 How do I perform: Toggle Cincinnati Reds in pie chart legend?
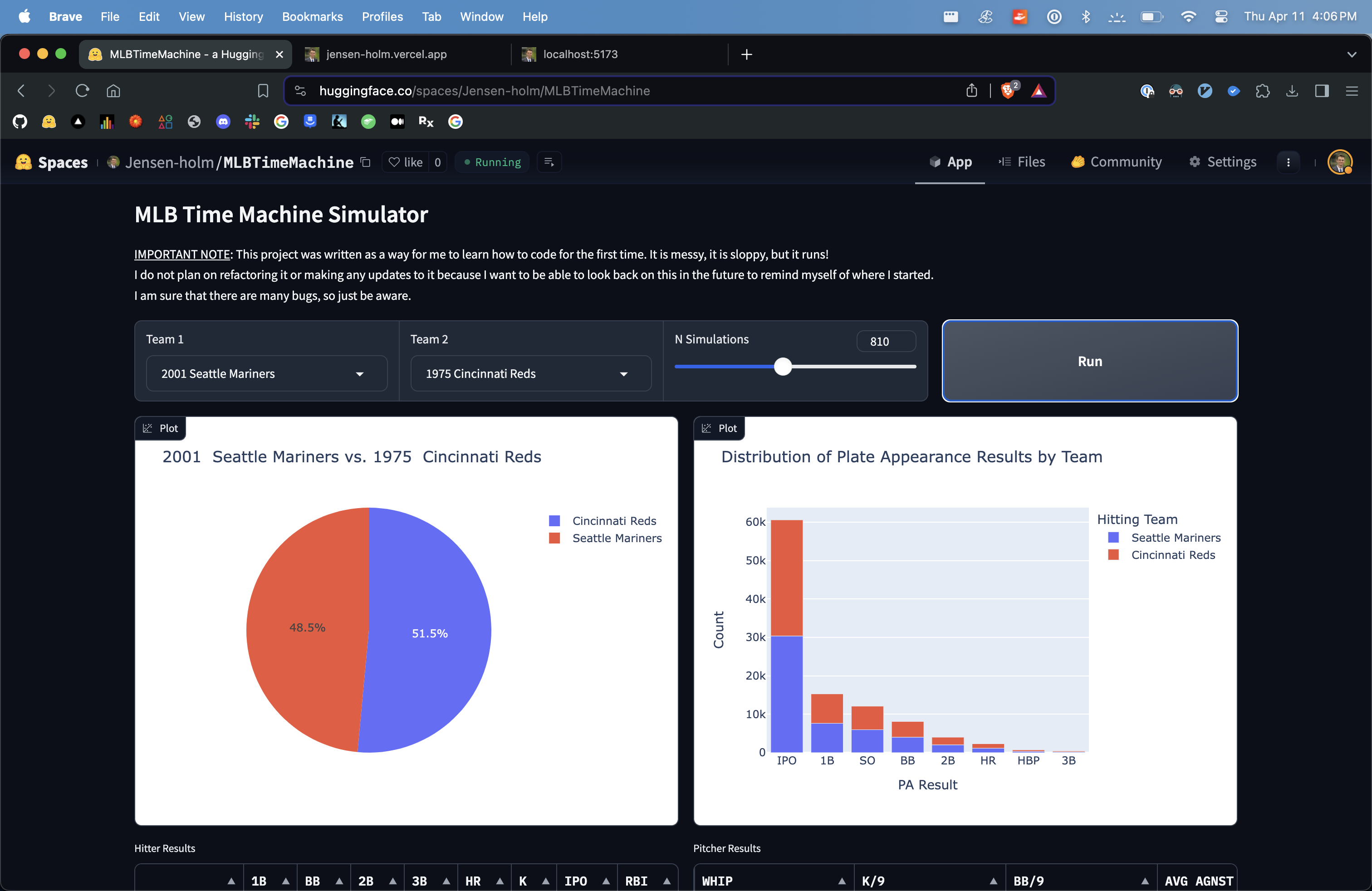click(x=603, y=520)
